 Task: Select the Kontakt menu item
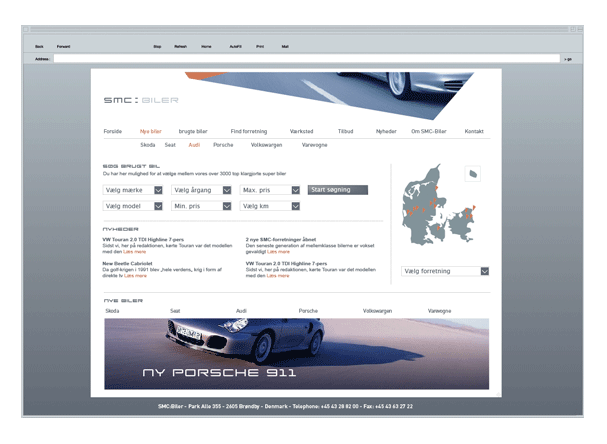click(x=474, y=131)
